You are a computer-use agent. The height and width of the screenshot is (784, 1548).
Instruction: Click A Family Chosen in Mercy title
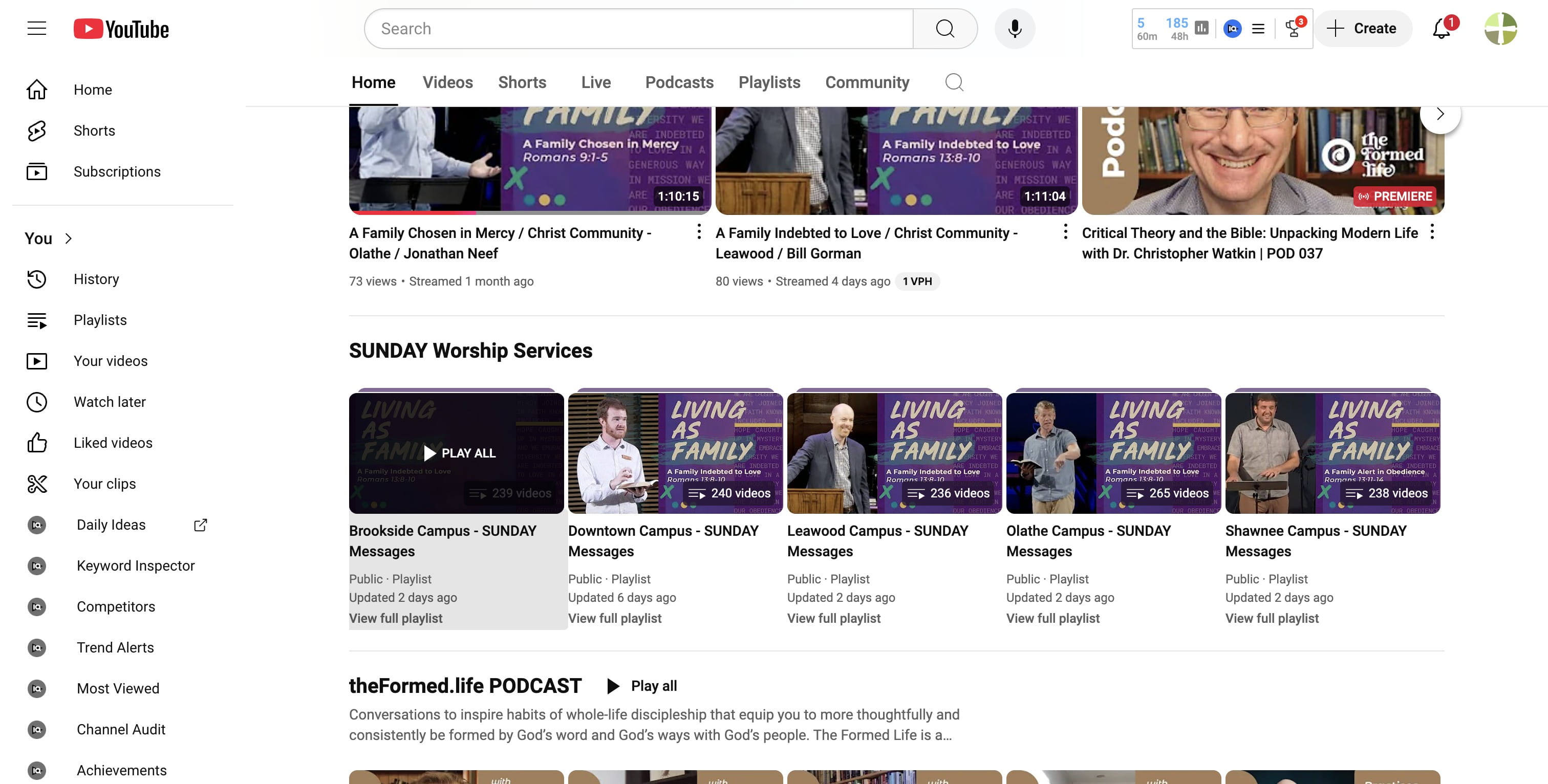click(x=500, y=243)
